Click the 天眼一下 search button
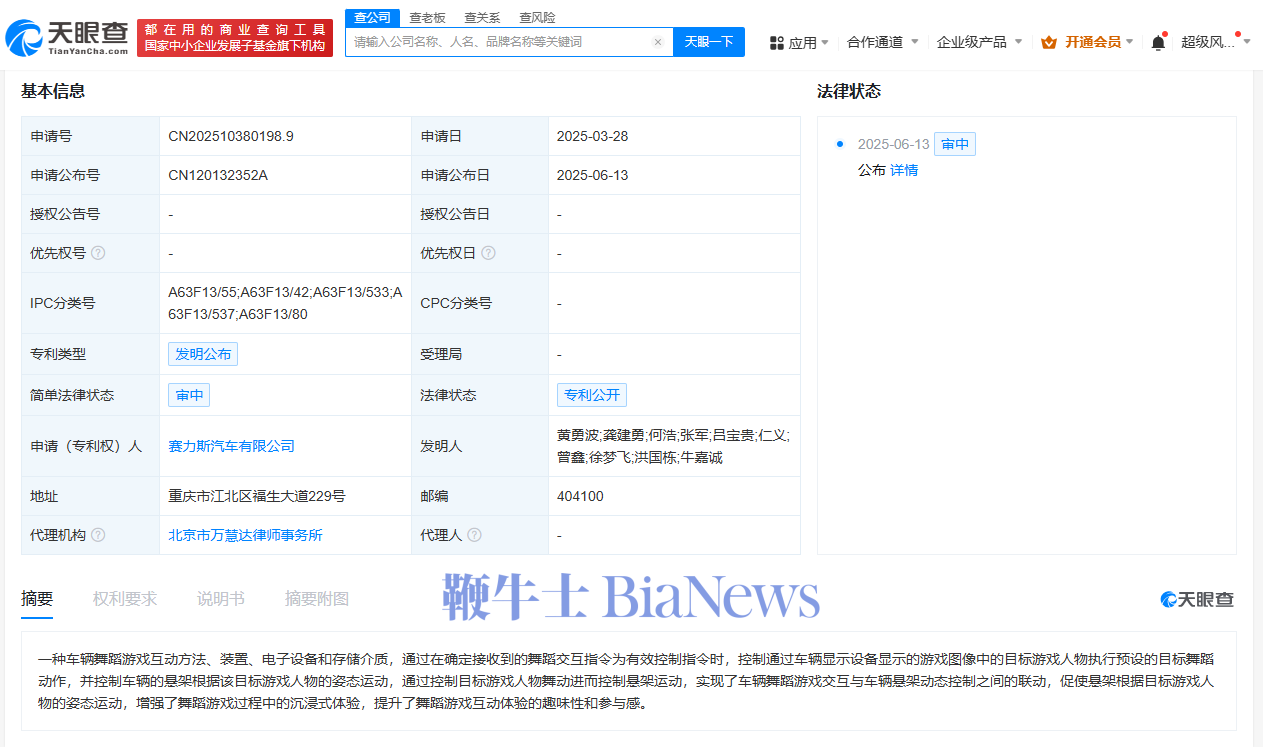This screenshot has width=1263, height=747. click(709, 42)
